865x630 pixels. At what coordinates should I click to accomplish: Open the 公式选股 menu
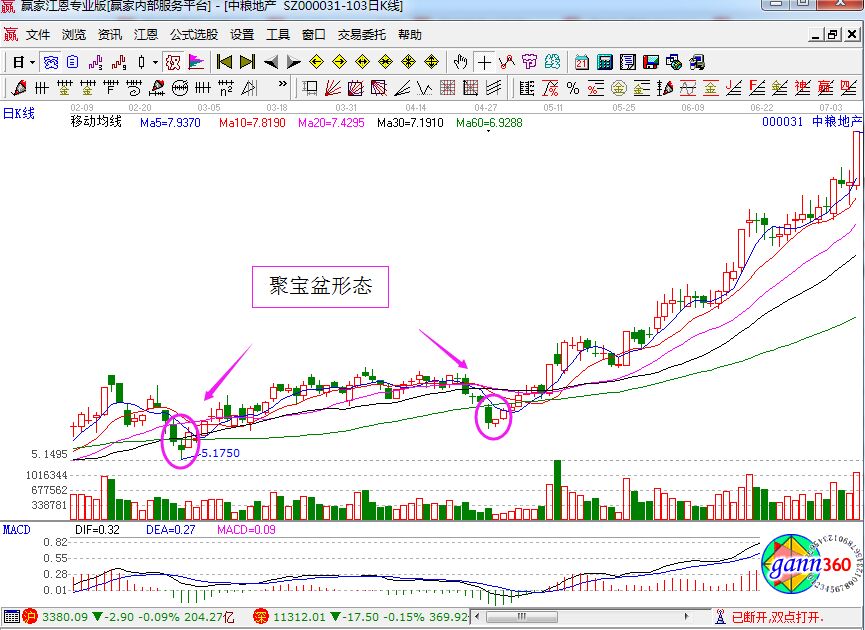click(x=194, y=35)
